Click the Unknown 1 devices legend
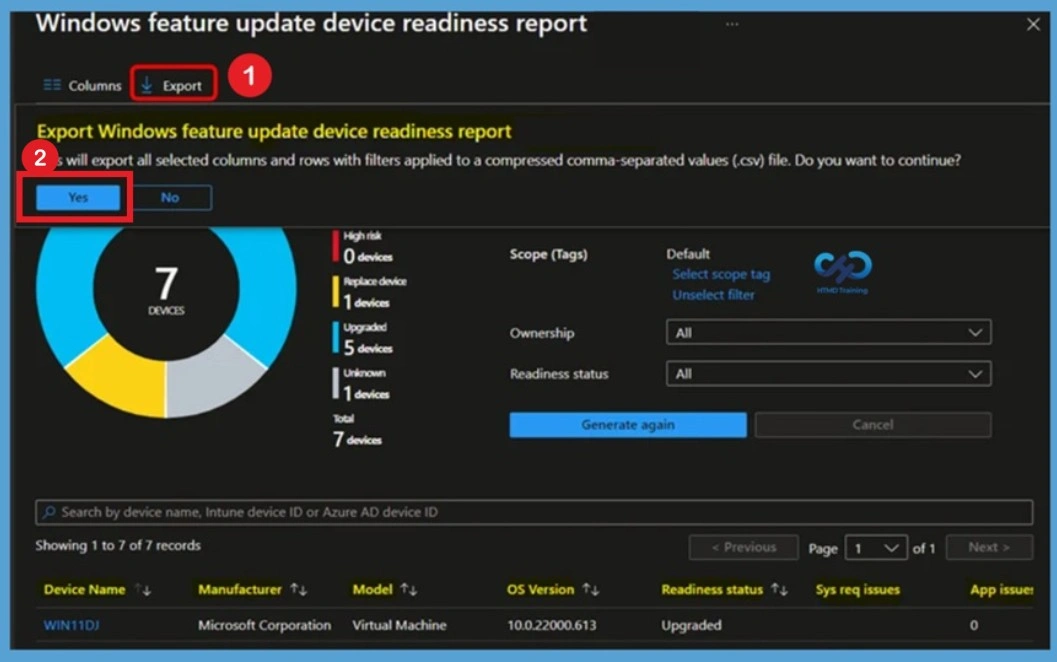 361,385
